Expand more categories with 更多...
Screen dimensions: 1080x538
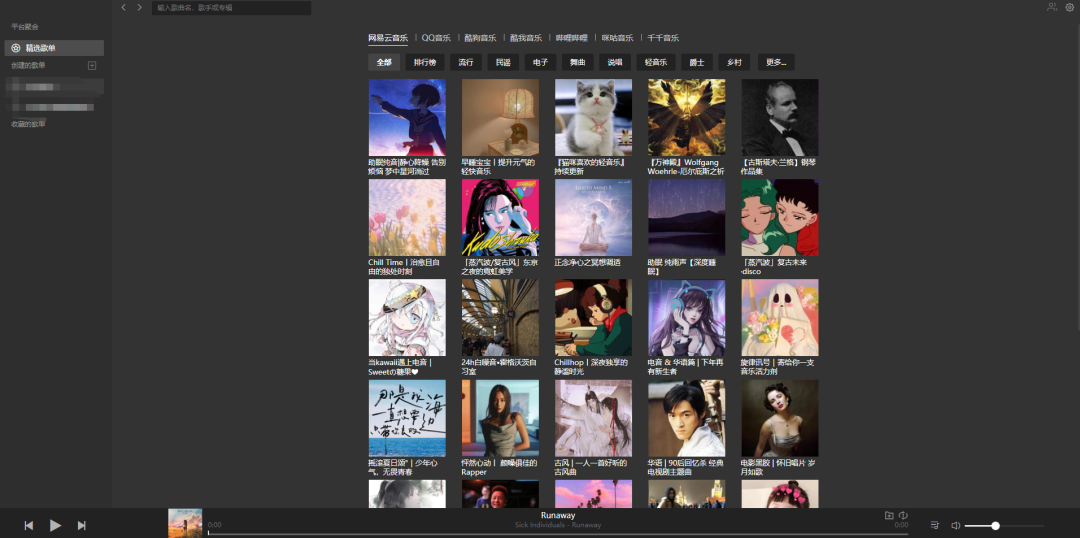(776, 62)
